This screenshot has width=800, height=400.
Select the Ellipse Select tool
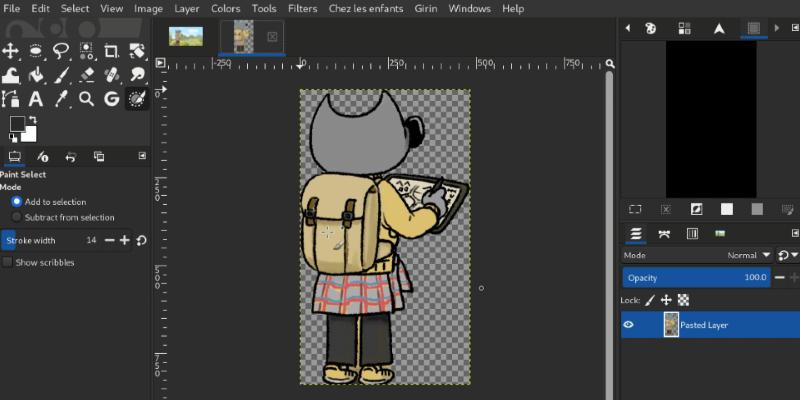tap(36, 51)
